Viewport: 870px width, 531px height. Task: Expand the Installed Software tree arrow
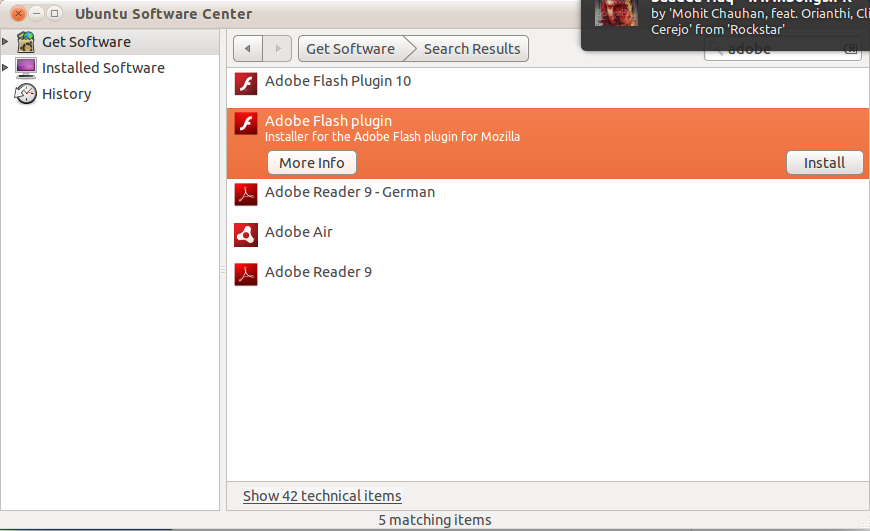(5, 67)
